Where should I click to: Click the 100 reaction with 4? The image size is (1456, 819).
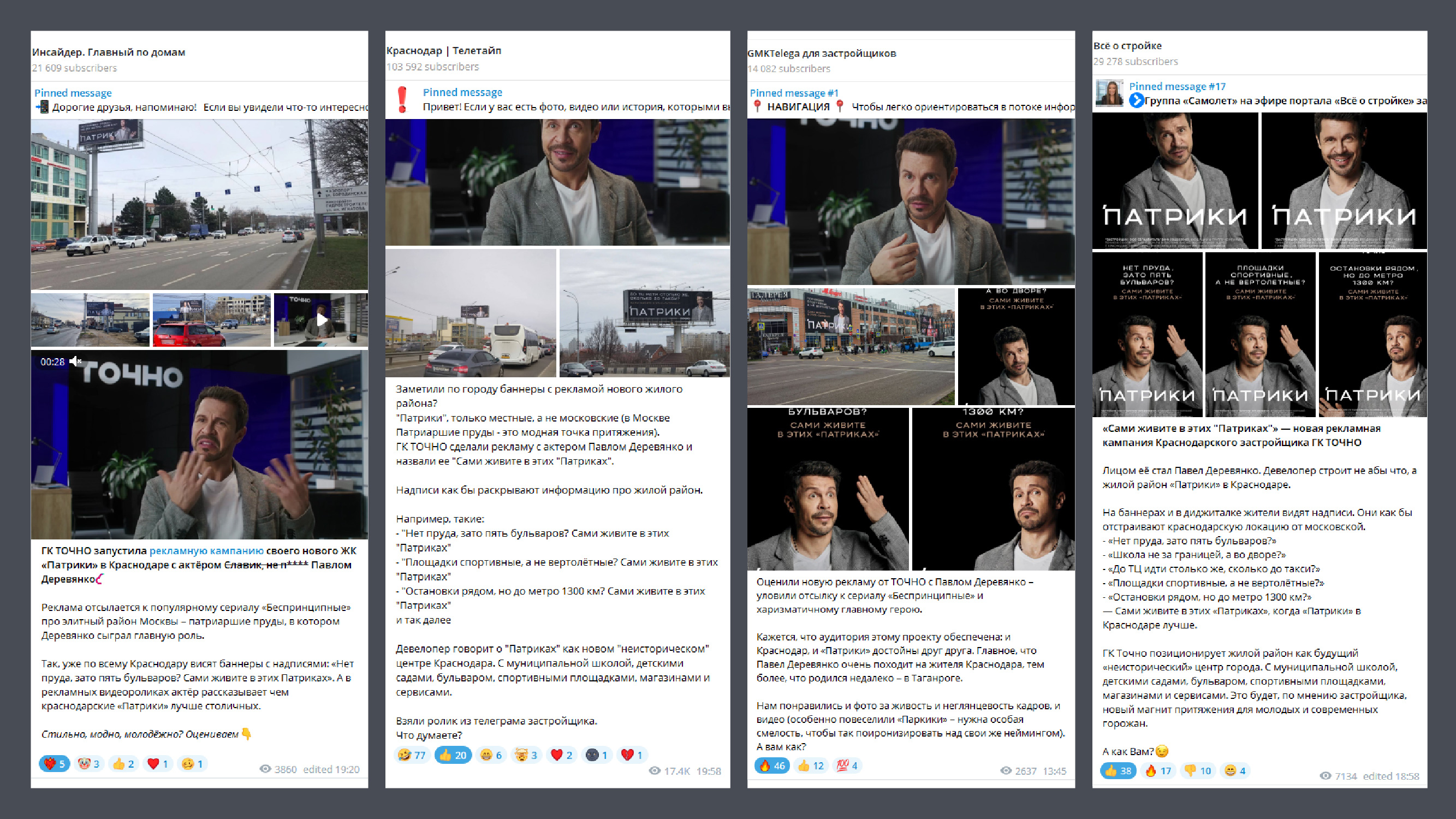click(847, 766)
